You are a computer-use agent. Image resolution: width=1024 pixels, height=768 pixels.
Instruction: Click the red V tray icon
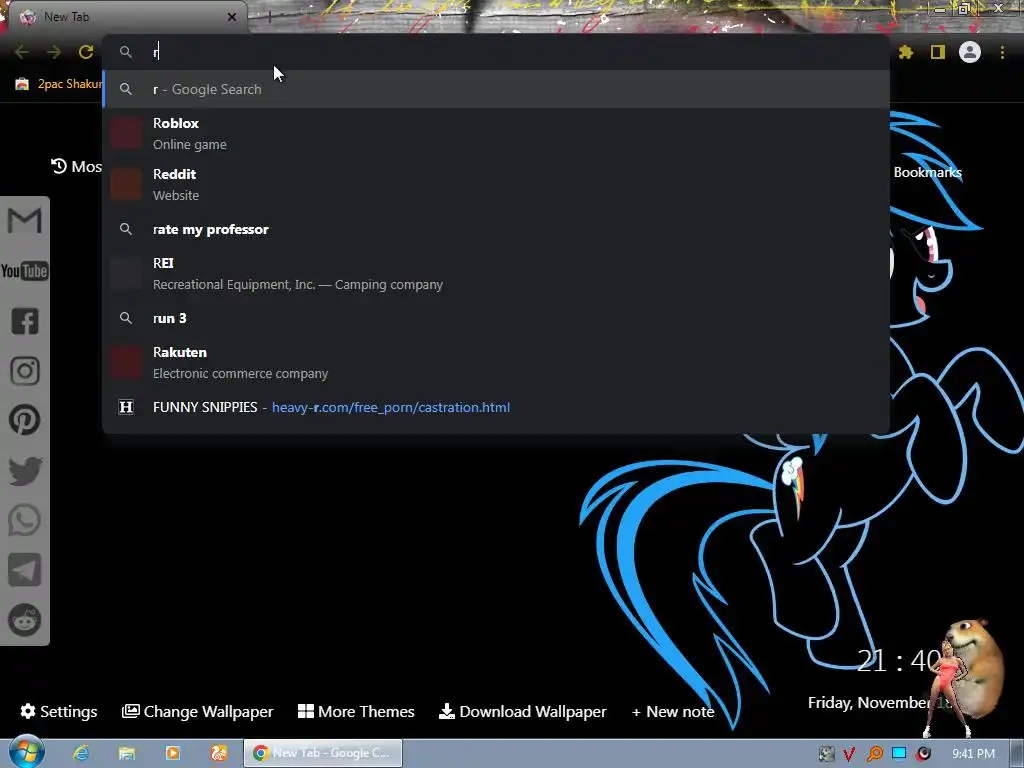tap(849, 754)
